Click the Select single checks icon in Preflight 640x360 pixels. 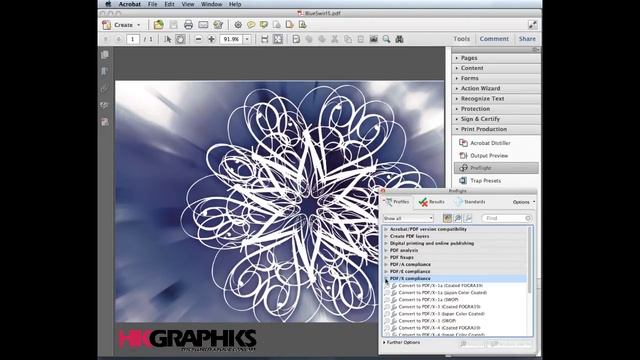[x=458, y=218]
